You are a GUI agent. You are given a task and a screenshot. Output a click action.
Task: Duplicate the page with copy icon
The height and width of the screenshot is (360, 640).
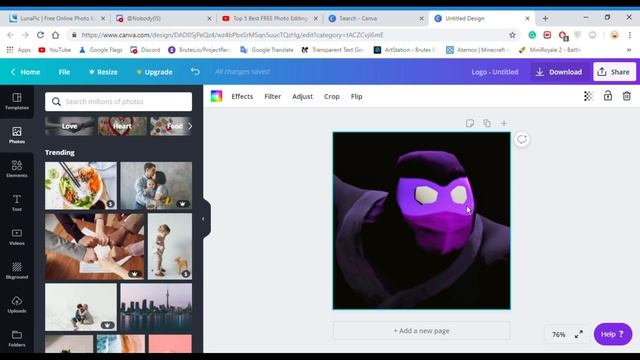click(487, 123)
